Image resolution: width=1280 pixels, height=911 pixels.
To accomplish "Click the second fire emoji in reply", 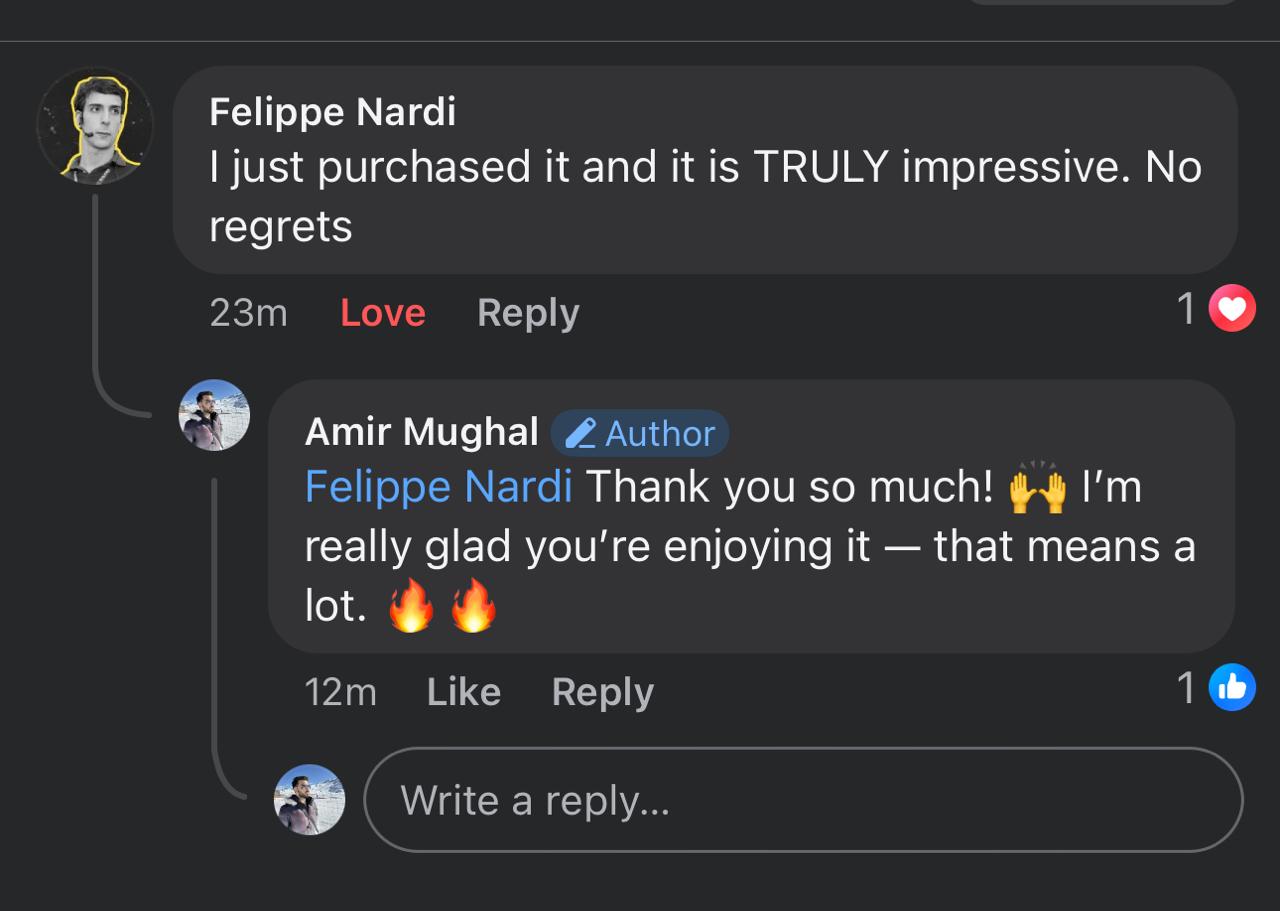I will tap(473, 605).
